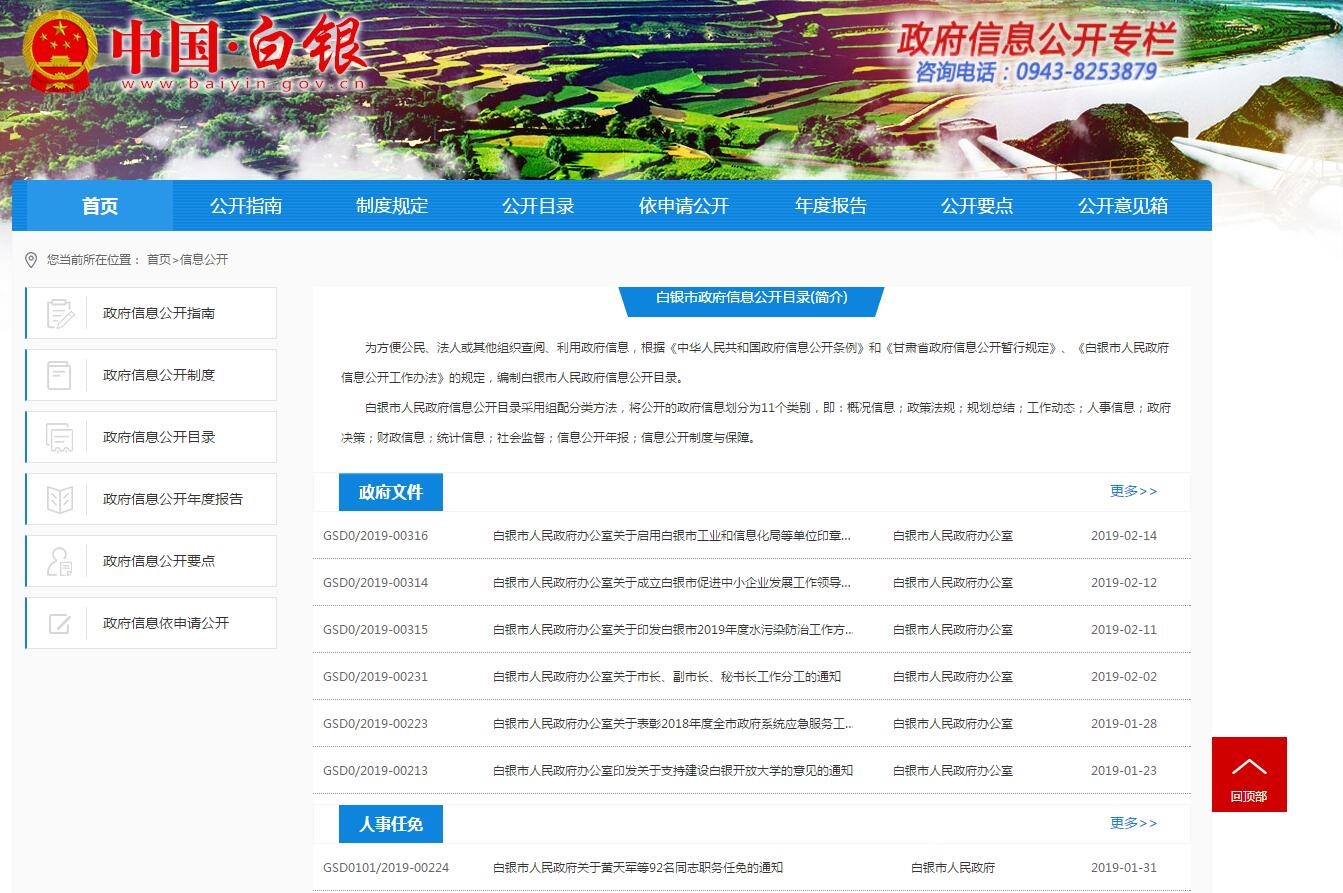This screenshot has height=893, width=1343.
Task: Select the 年度报告 navigation menu item
Action: point(830,206)
